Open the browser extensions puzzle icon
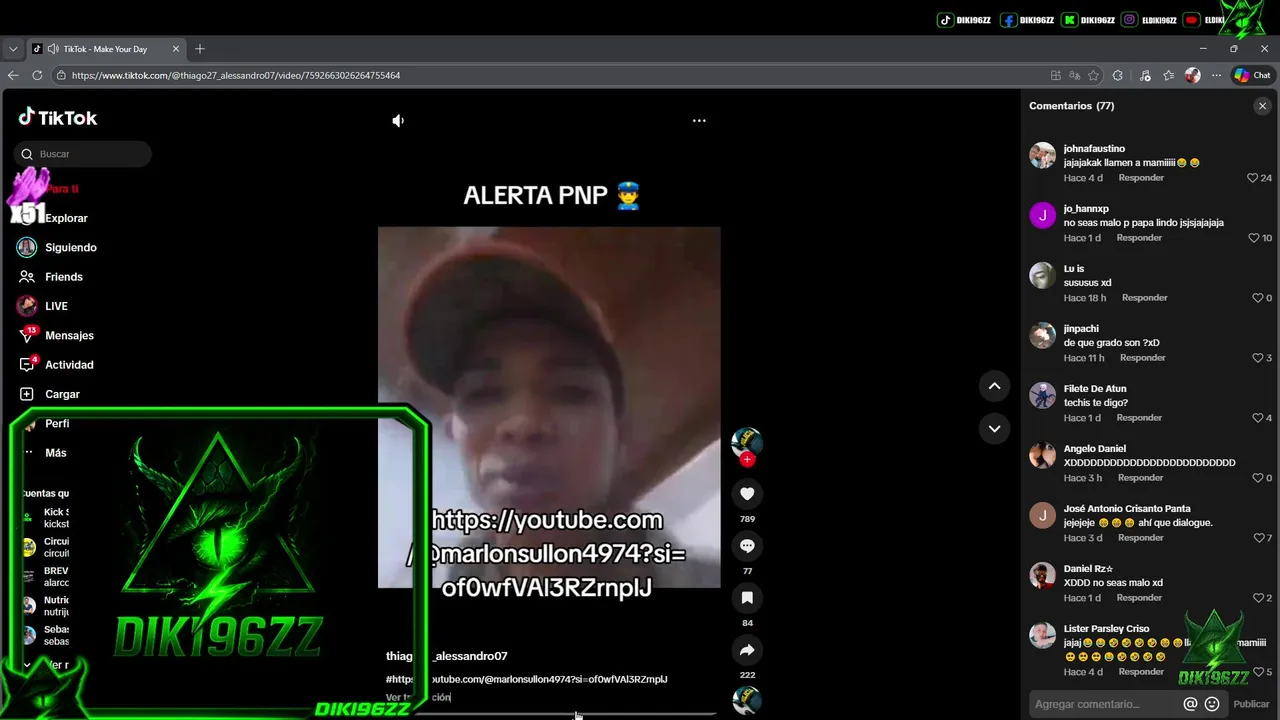 point(1118,75)
